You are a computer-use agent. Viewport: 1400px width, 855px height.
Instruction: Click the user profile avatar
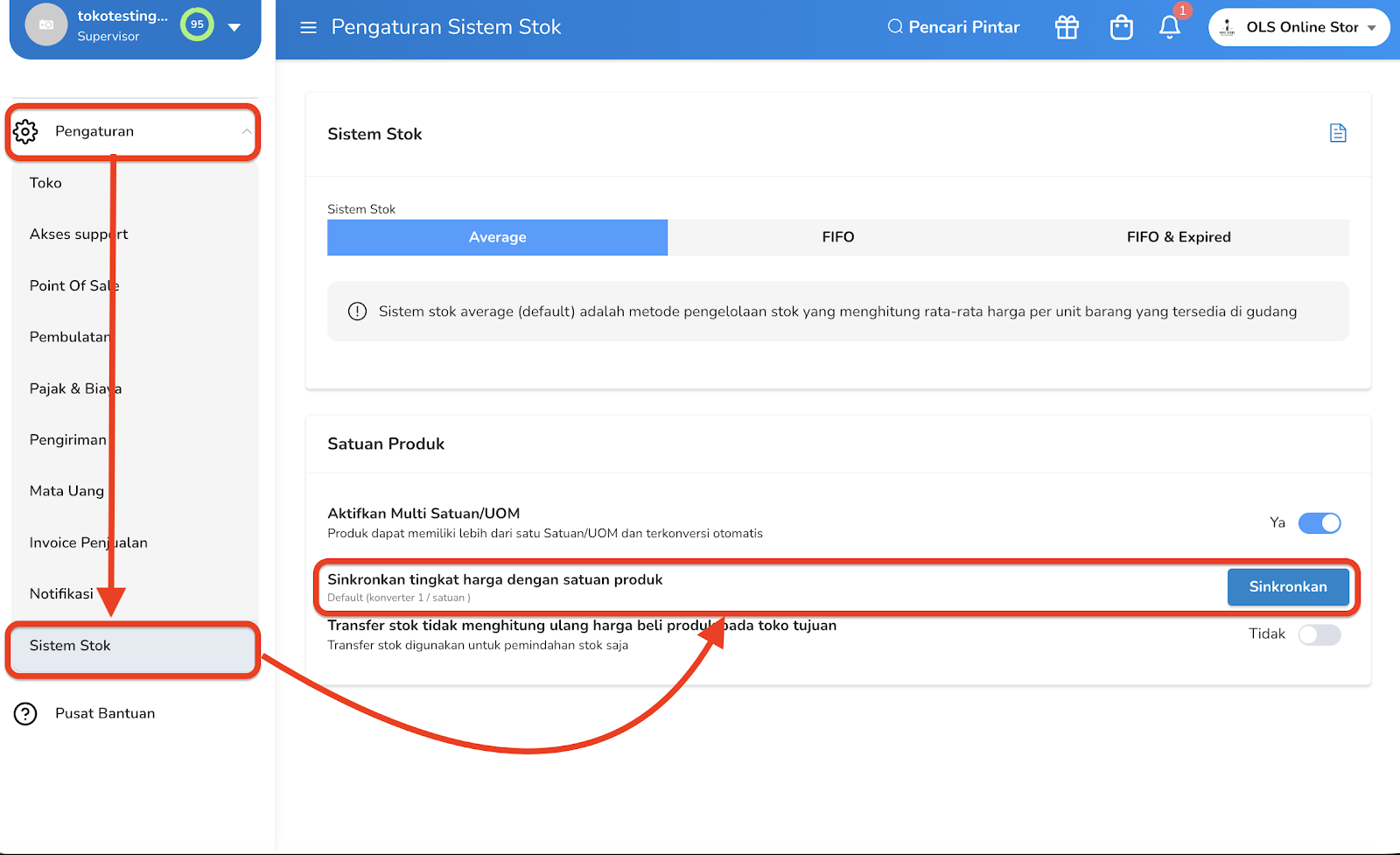[x=46, y=25]
